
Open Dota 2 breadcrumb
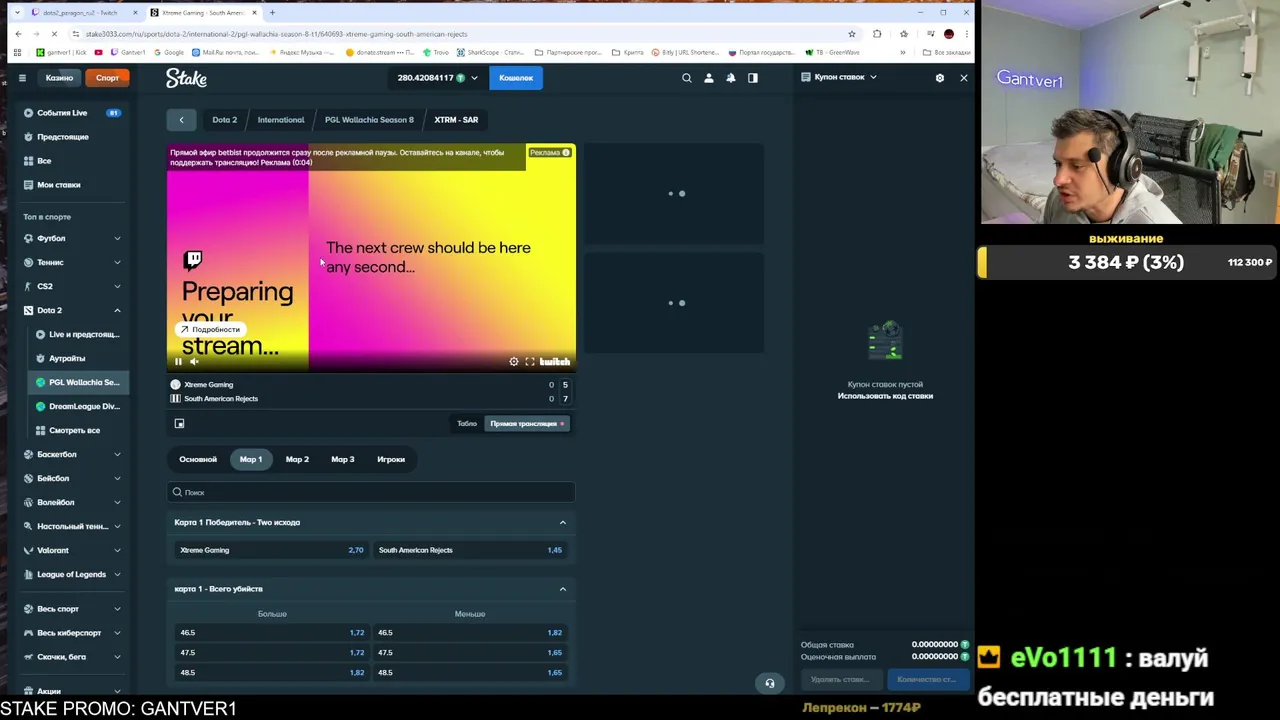pyautogui.click(x=224, y=120)
